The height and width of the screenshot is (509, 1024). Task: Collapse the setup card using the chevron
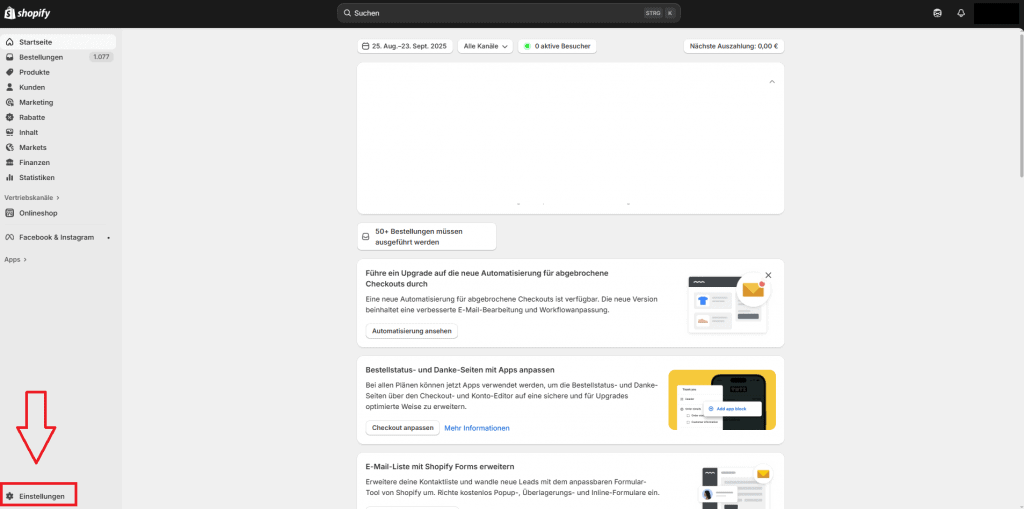771,82
